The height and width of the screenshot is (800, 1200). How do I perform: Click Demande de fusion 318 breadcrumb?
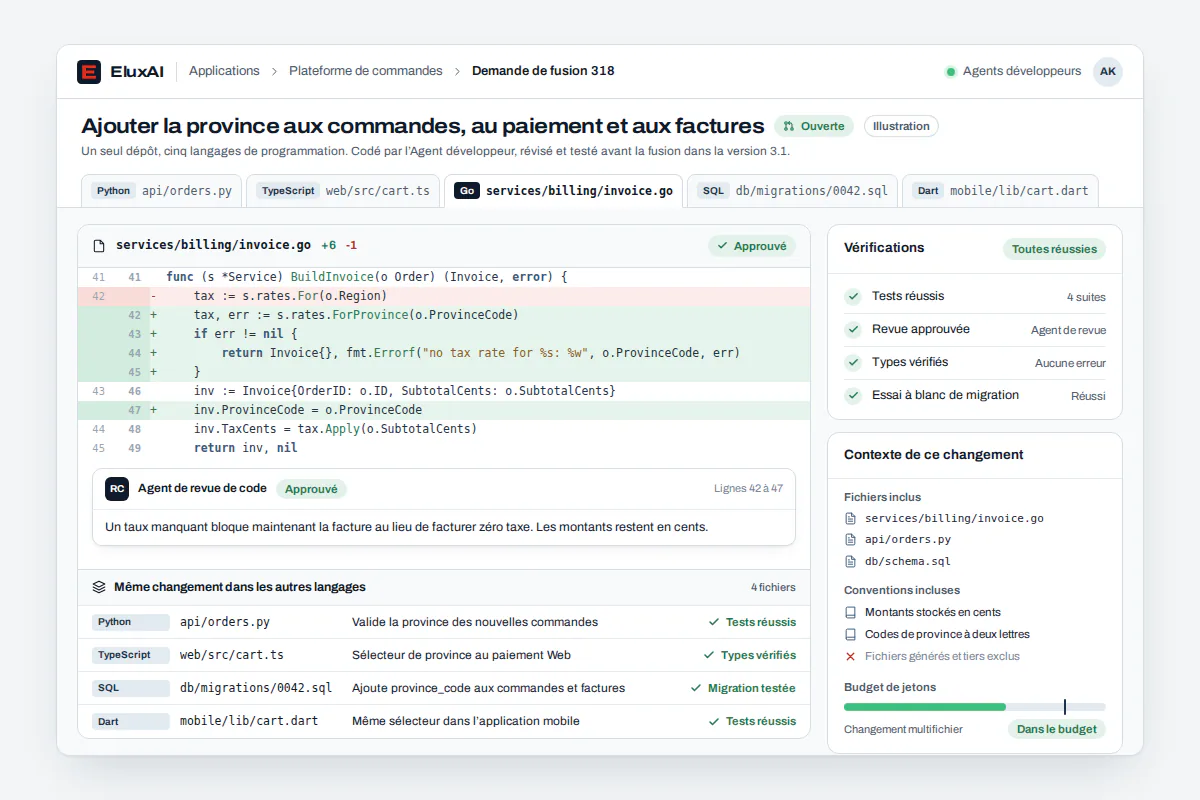click(x=543, y=71)
